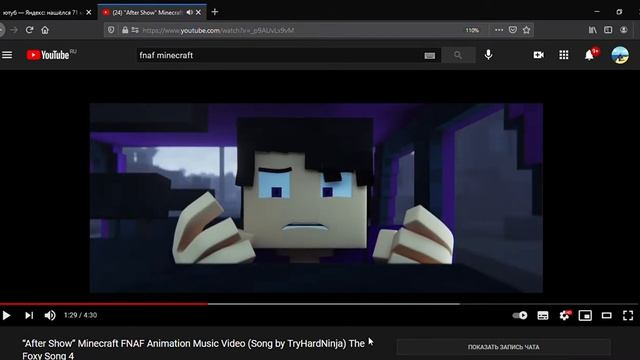Switch to miniplayer mode
Image resolution: width=640 pixels, height=360 pixels.
(x=585, y=315)
